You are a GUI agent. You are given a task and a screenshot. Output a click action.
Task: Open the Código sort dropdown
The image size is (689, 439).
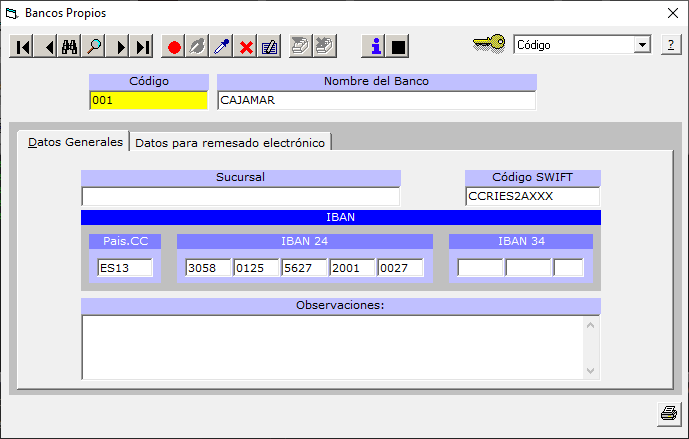pos(641,45)
